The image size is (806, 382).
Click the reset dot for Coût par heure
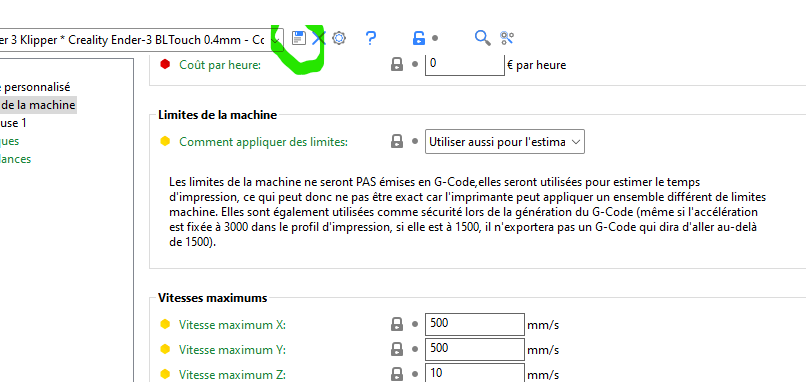pos(415,65)
